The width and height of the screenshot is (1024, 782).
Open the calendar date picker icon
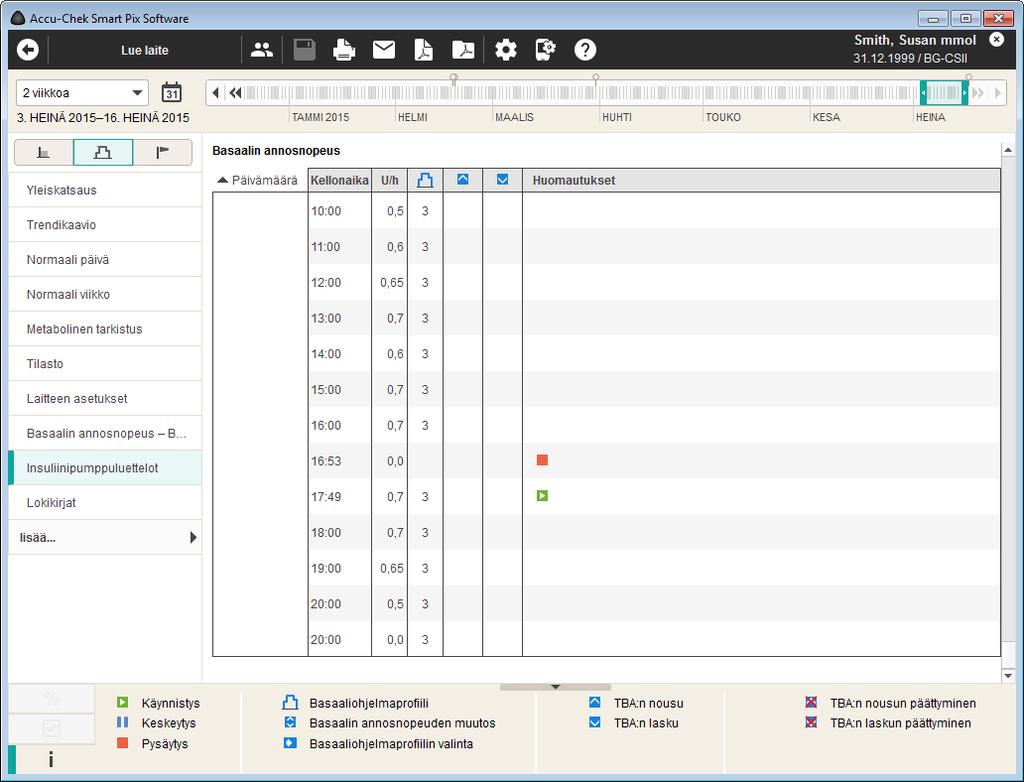coord(172,92)
